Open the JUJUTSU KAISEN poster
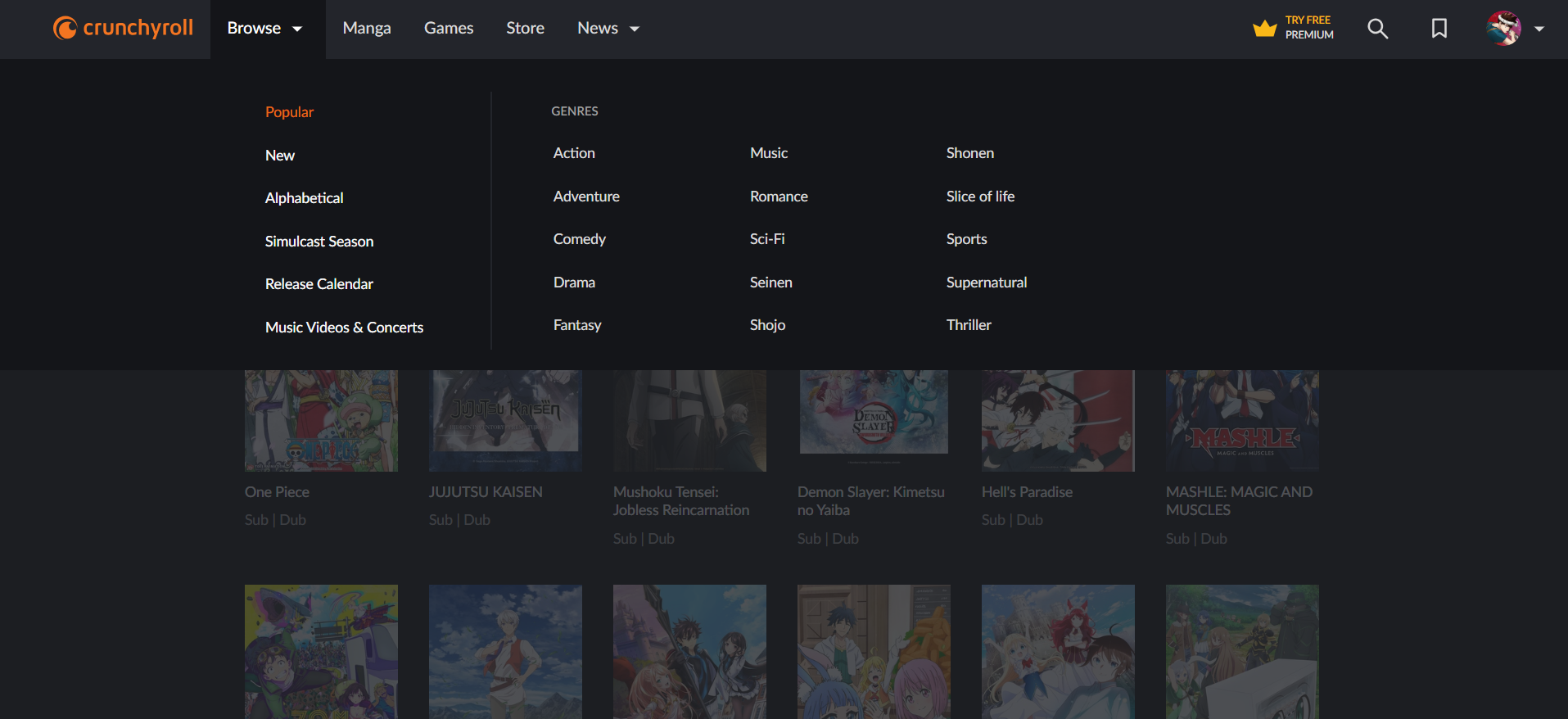 click(505, 421)
